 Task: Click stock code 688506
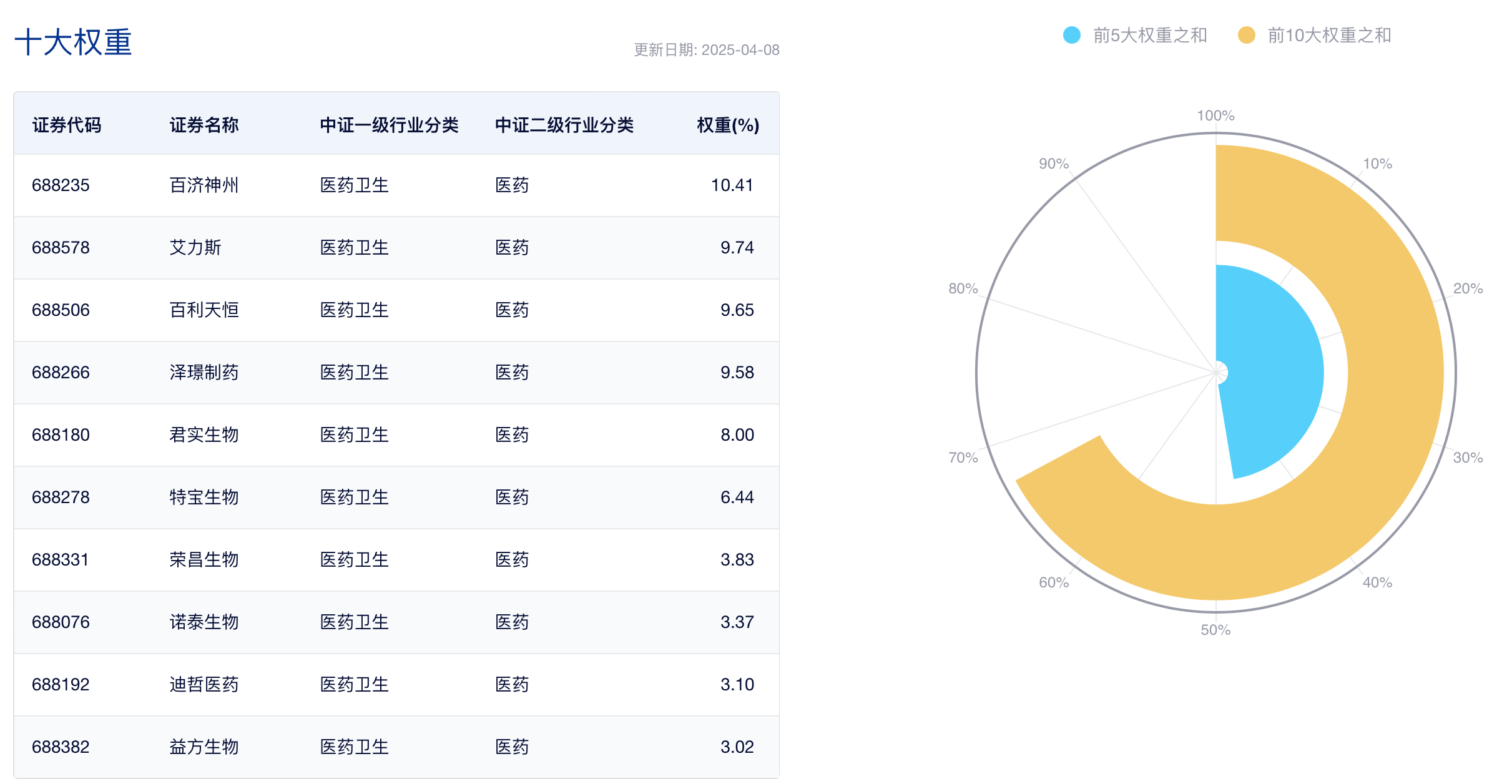[61, 310]
